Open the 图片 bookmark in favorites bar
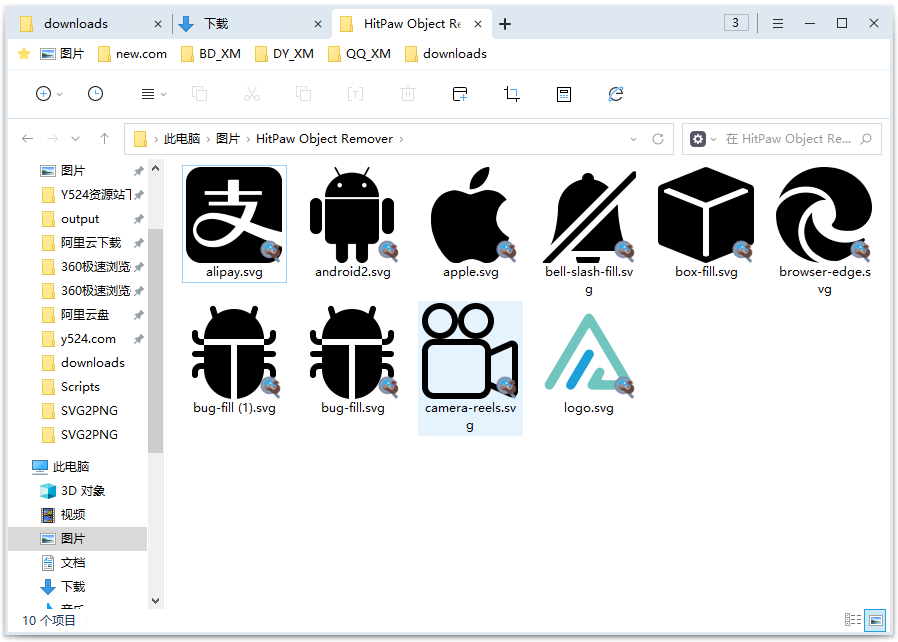This screenshot has height=642, width=898. 62,54
